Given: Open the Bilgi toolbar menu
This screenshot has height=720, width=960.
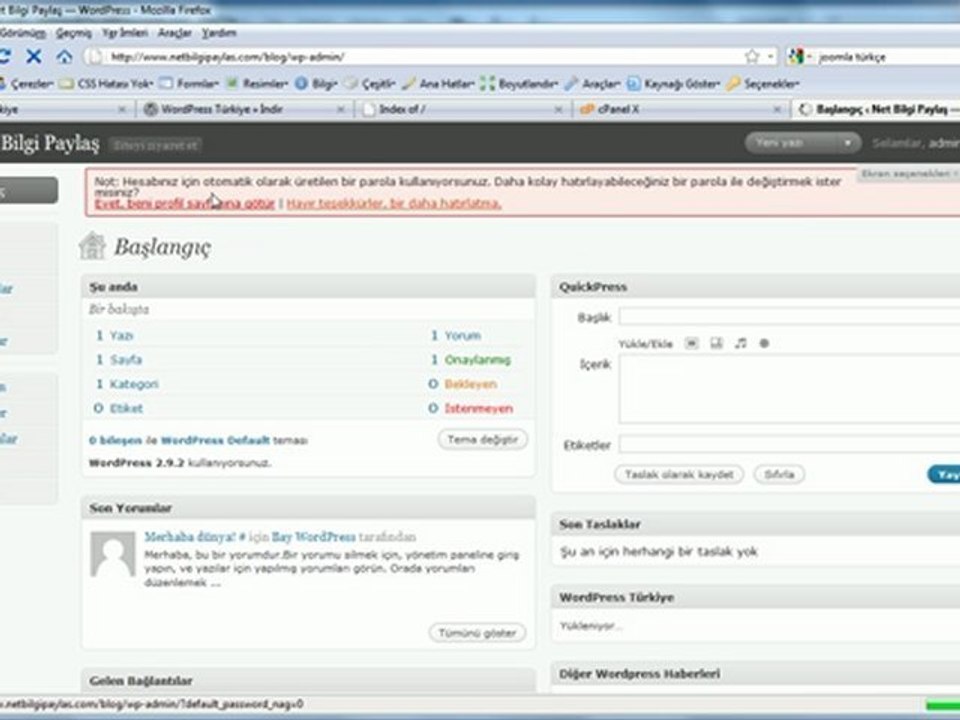Looking at the screenshot, I should point(317,83).
